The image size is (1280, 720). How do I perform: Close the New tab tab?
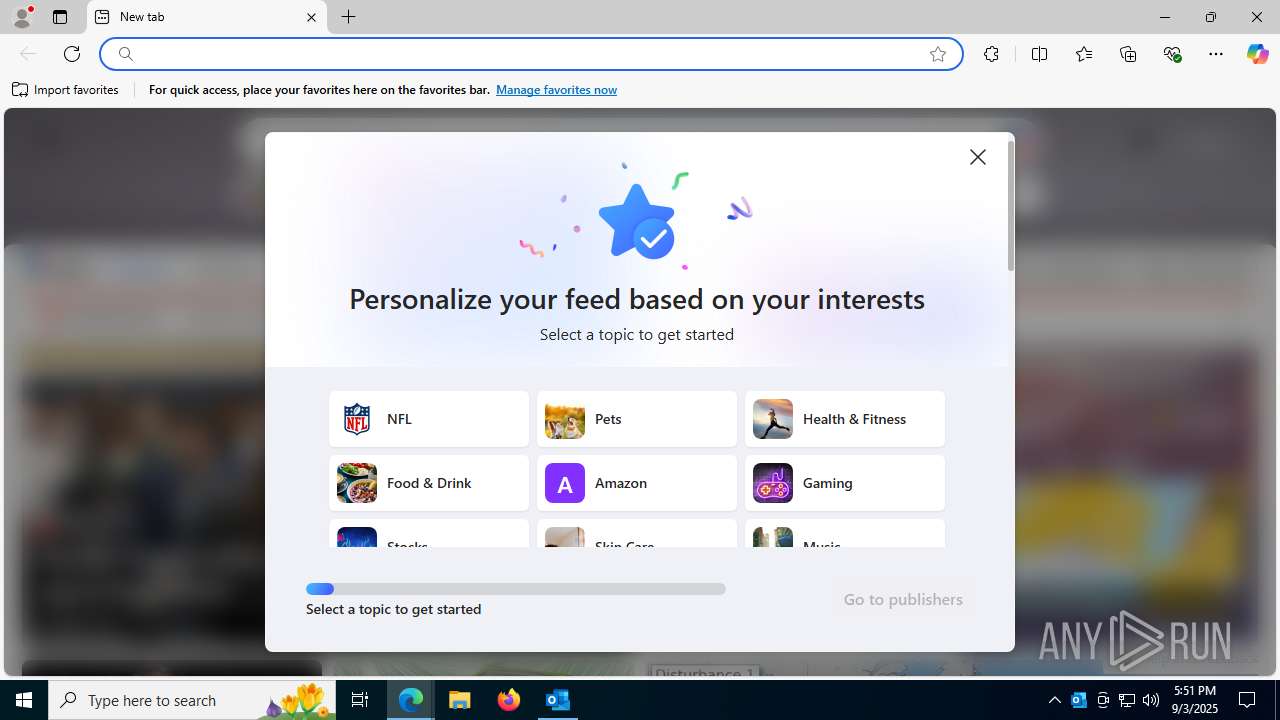tap(311, 17)
